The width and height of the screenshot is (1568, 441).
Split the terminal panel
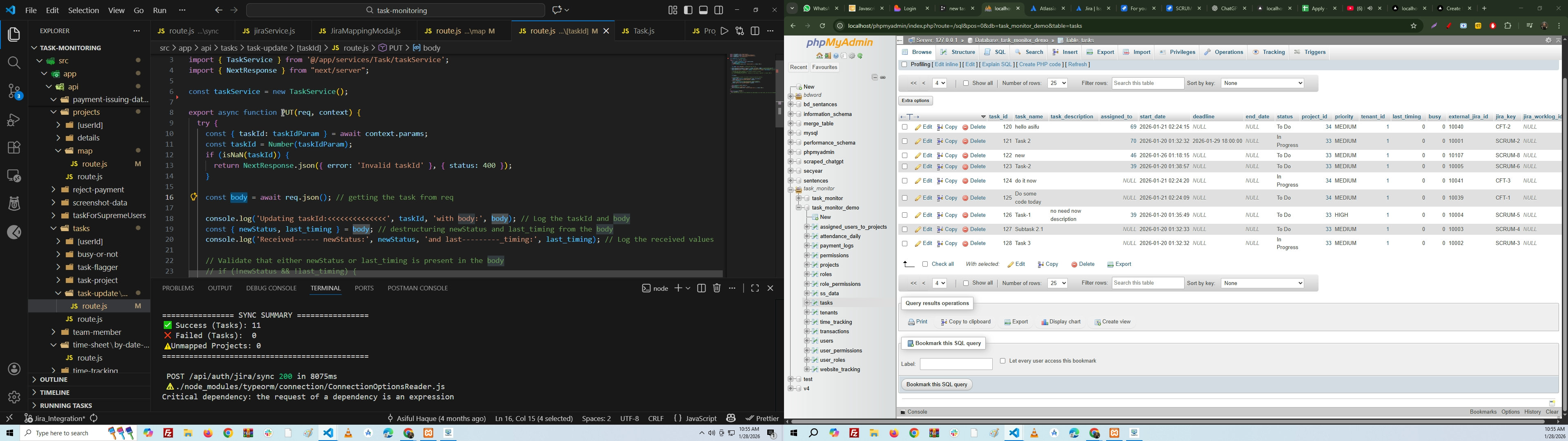pos(701,288)
